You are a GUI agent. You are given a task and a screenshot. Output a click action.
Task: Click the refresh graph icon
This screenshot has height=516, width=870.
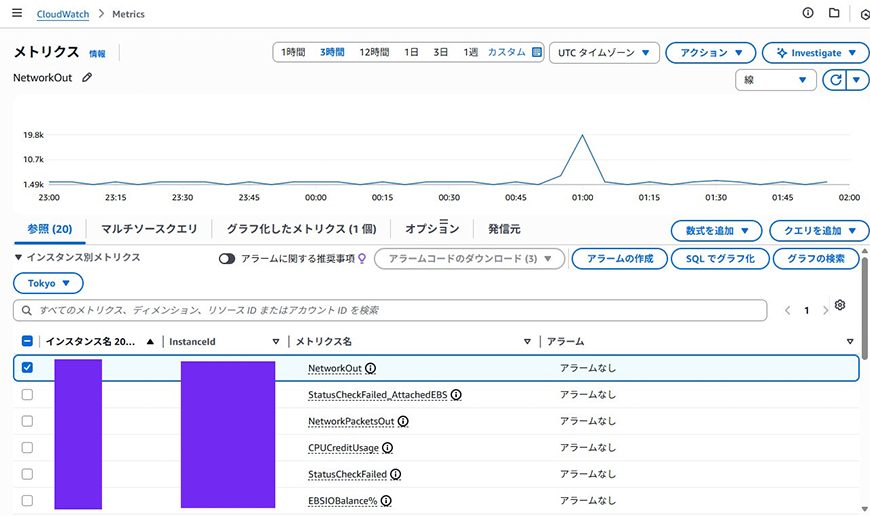pyautogui.click(x=834, y=80)
